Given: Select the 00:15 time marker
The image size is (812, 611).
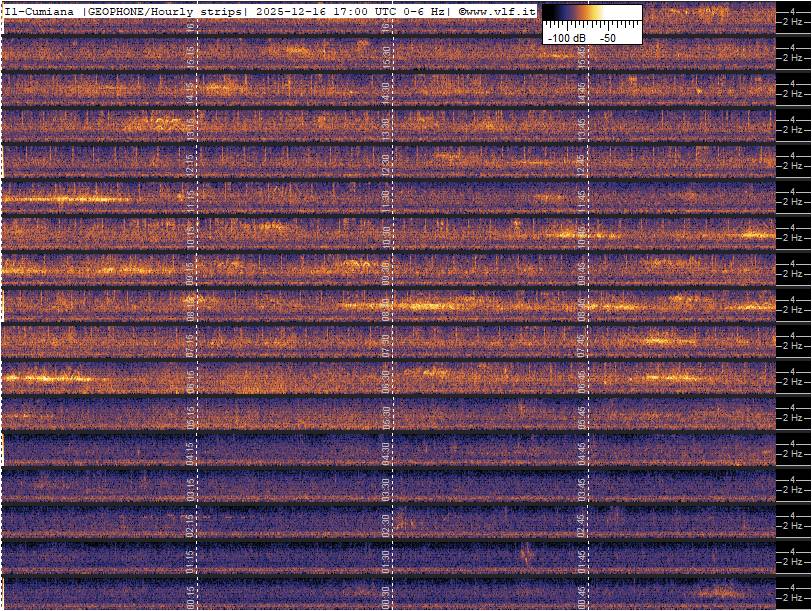Looking at the screenshot, I should 191,594.
